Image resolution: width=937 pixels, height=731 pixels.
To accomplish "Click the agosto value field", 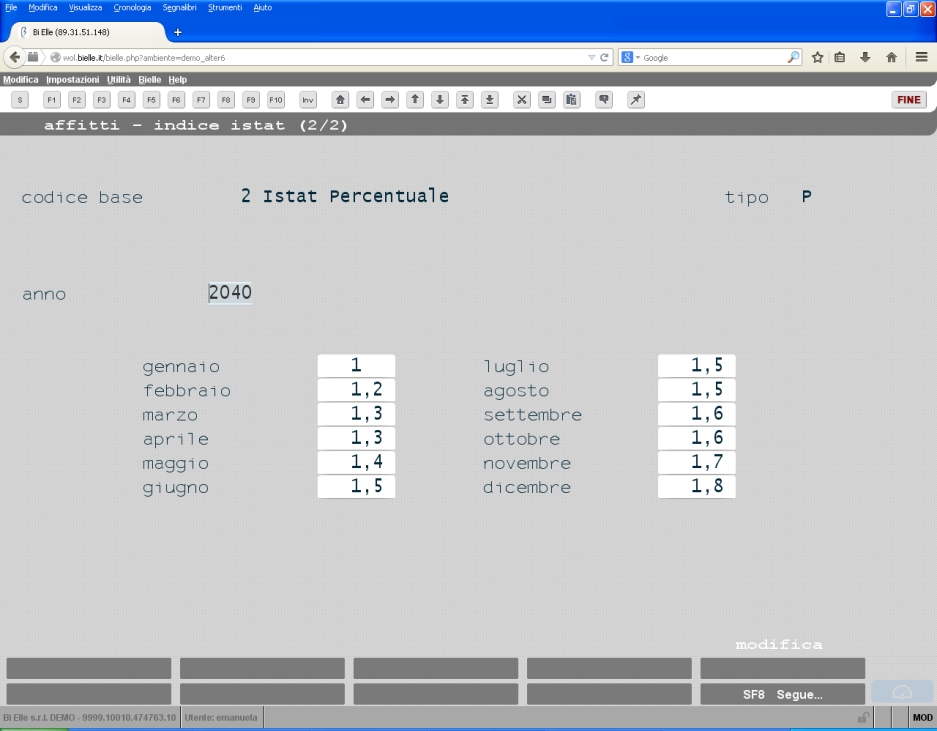I will tap(697, 390).
